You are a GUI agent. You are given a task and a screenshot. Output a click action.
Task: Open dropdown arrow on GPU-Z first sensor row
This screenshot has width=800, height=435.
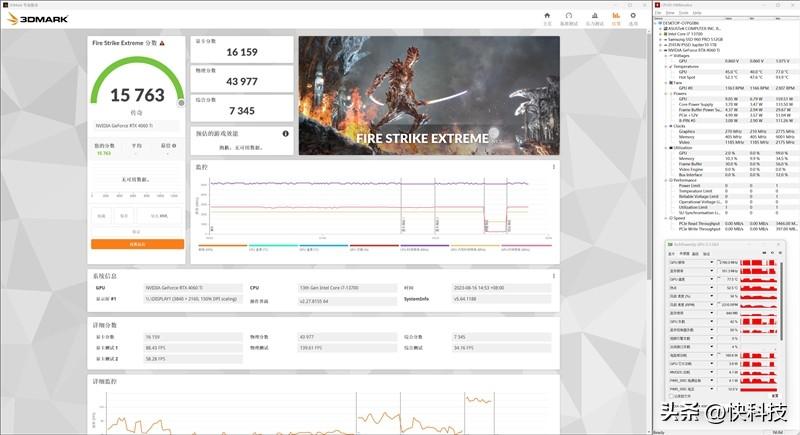tap(712, 262)
